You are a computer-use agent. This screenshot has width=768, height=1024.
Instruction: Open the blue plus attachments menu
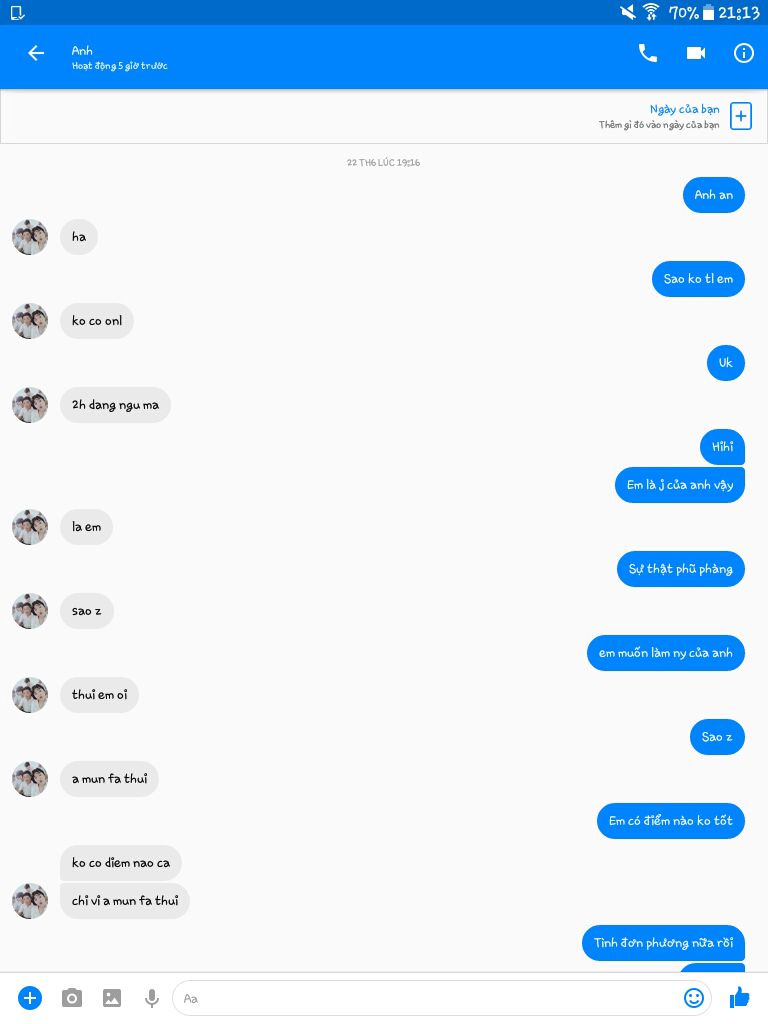coord(30,998)
